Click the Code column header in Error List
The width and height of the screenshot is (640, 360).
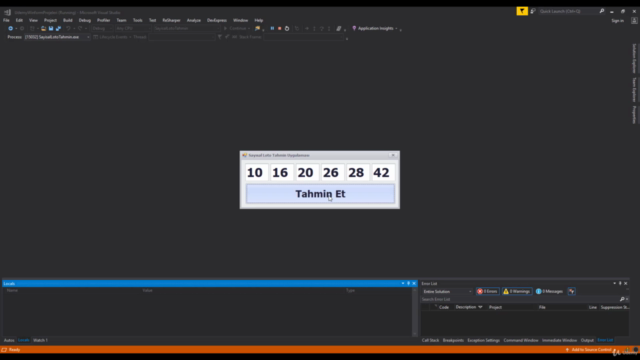(x=444, y=307)
